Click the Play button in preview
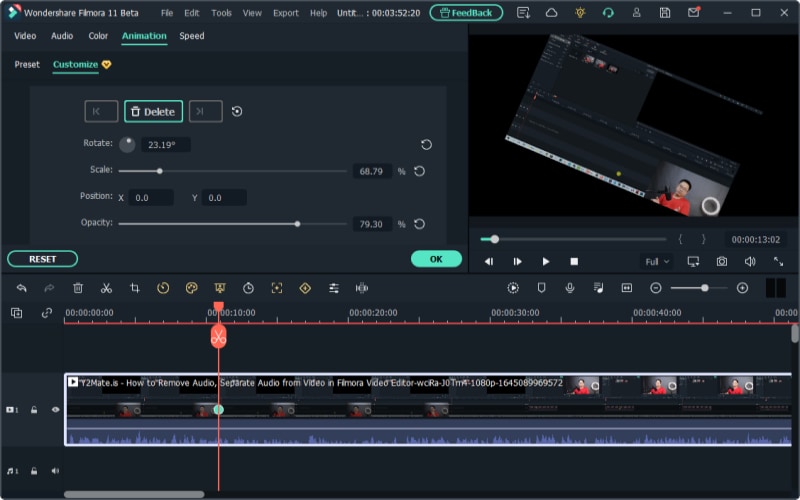800x500 pixels. [545, 262]
